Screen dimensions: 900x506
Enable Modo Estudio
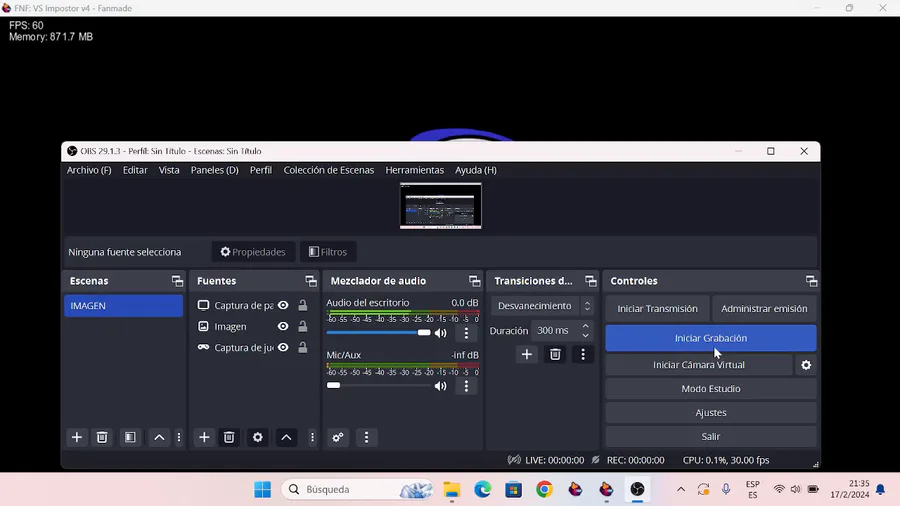pos(711,389)
